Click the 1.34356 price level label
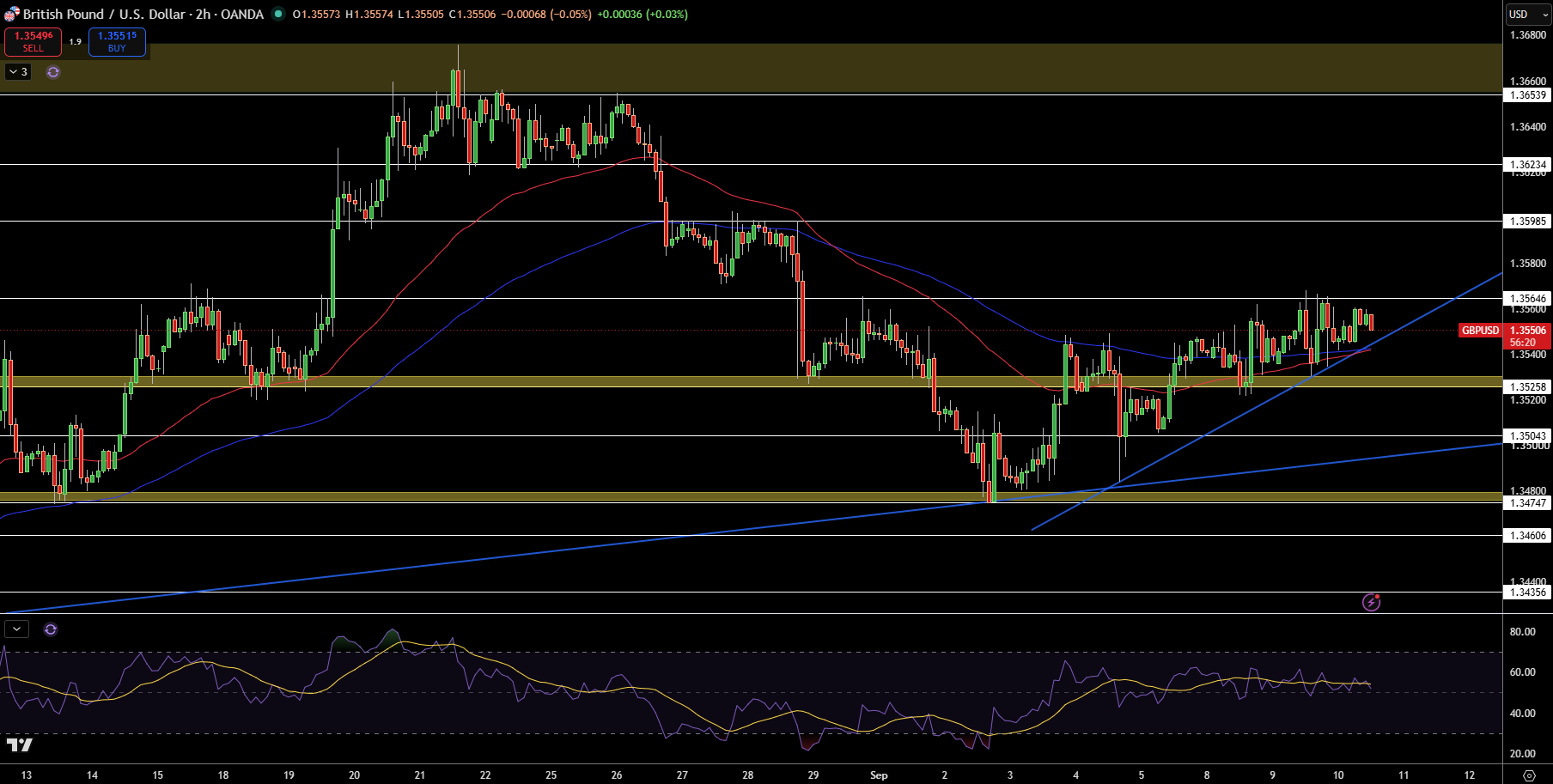 click(x=1528, y=593)
